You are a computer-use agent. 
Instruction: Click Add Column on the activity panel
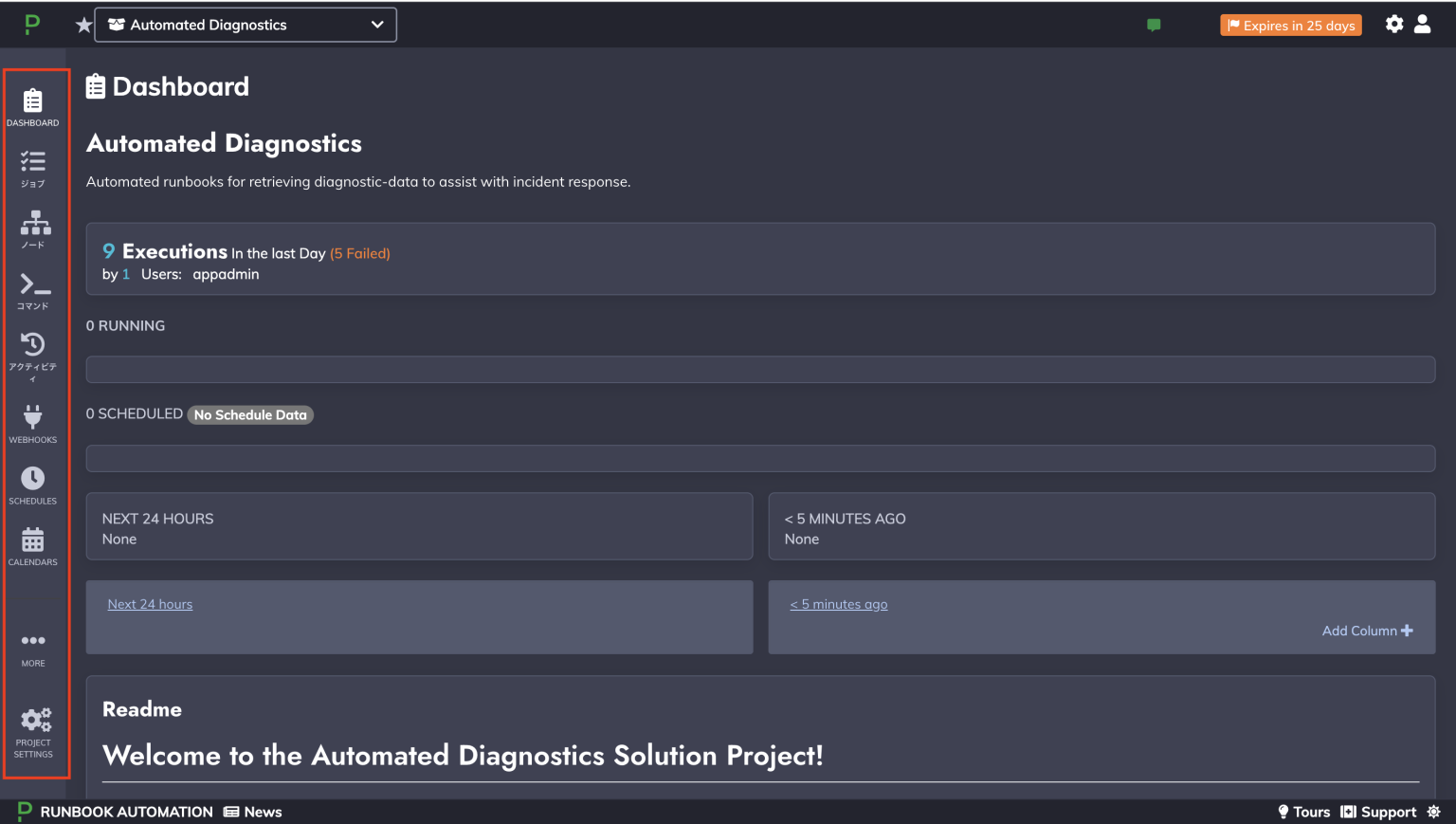(x=1367, y=630)
